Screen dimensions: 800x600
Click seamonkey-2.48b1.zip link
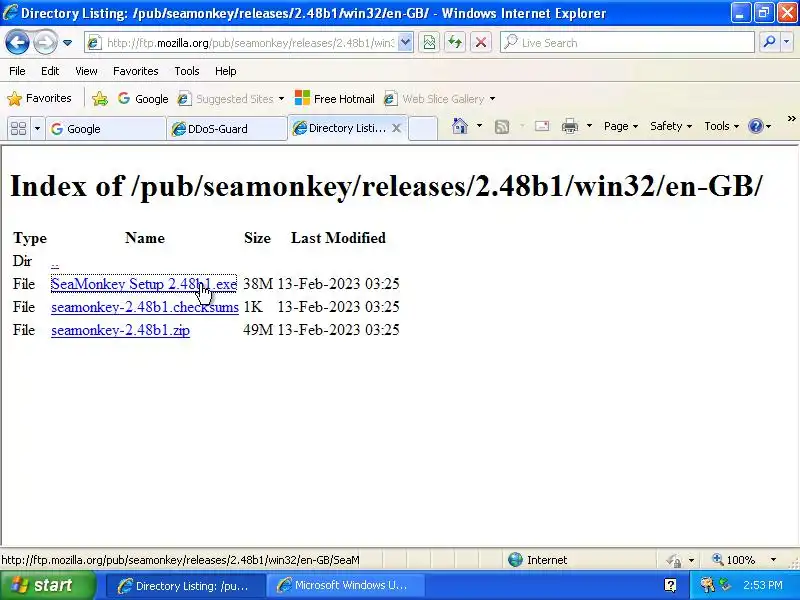coord(120,330)
